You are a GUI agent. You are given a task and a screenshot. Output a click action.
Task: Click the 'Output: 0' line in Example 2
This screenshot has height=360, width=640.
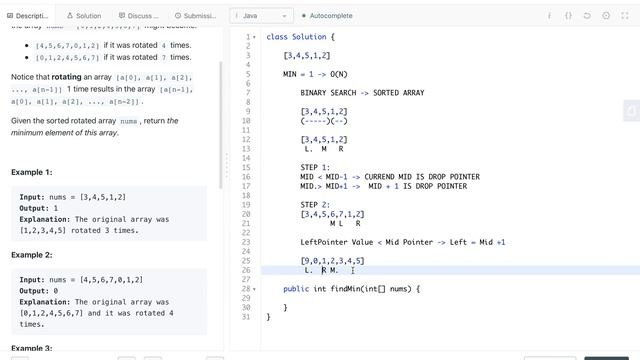(39, 291)
